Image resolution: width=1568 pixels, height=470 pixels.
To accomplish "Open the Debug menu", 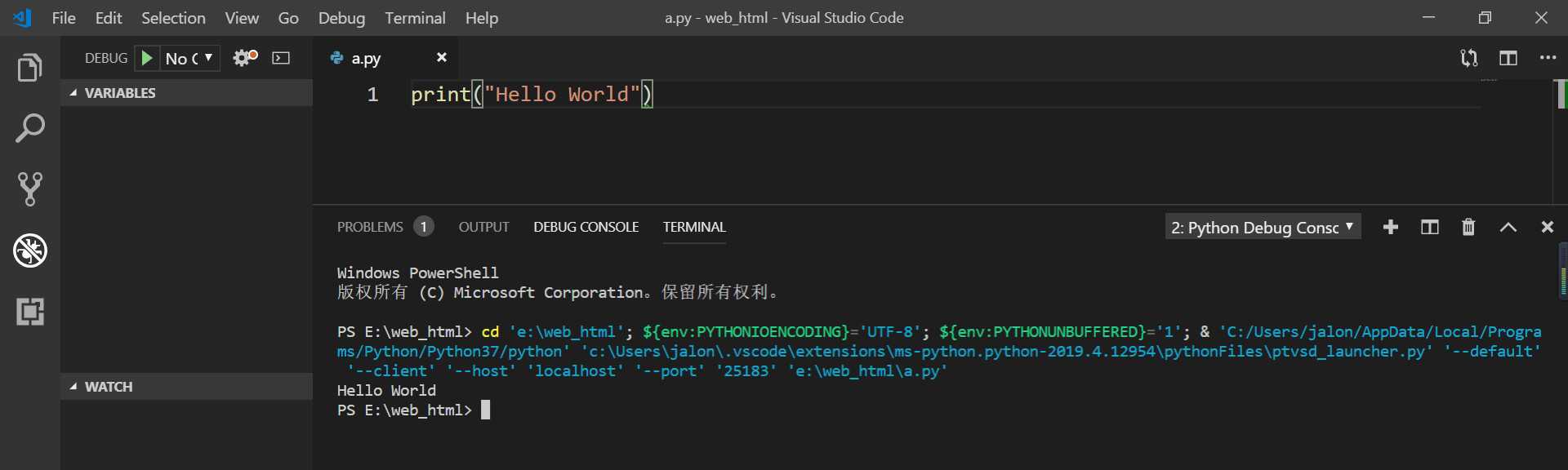I will pyautogui.click(x=341, y=18).
